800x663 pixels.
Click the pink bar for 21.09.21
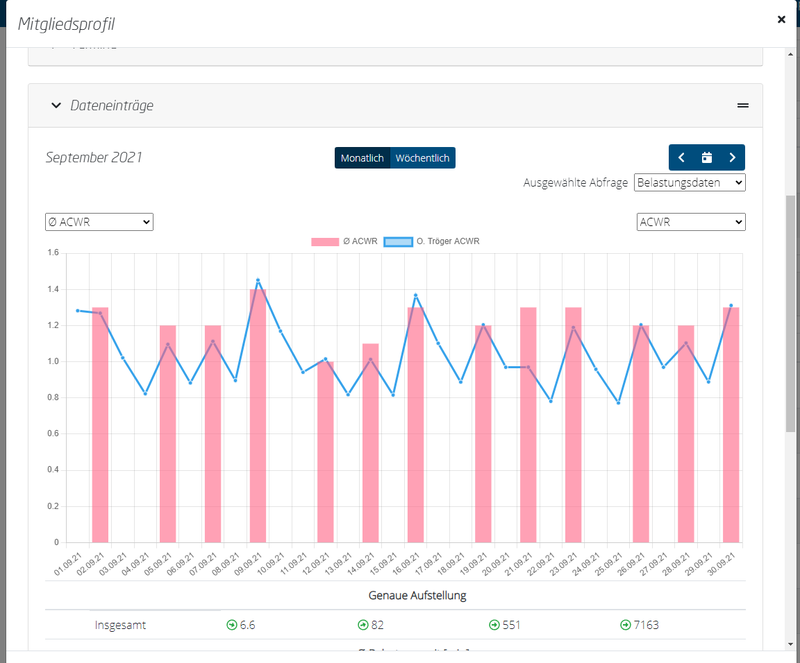(x=528, y=425)
